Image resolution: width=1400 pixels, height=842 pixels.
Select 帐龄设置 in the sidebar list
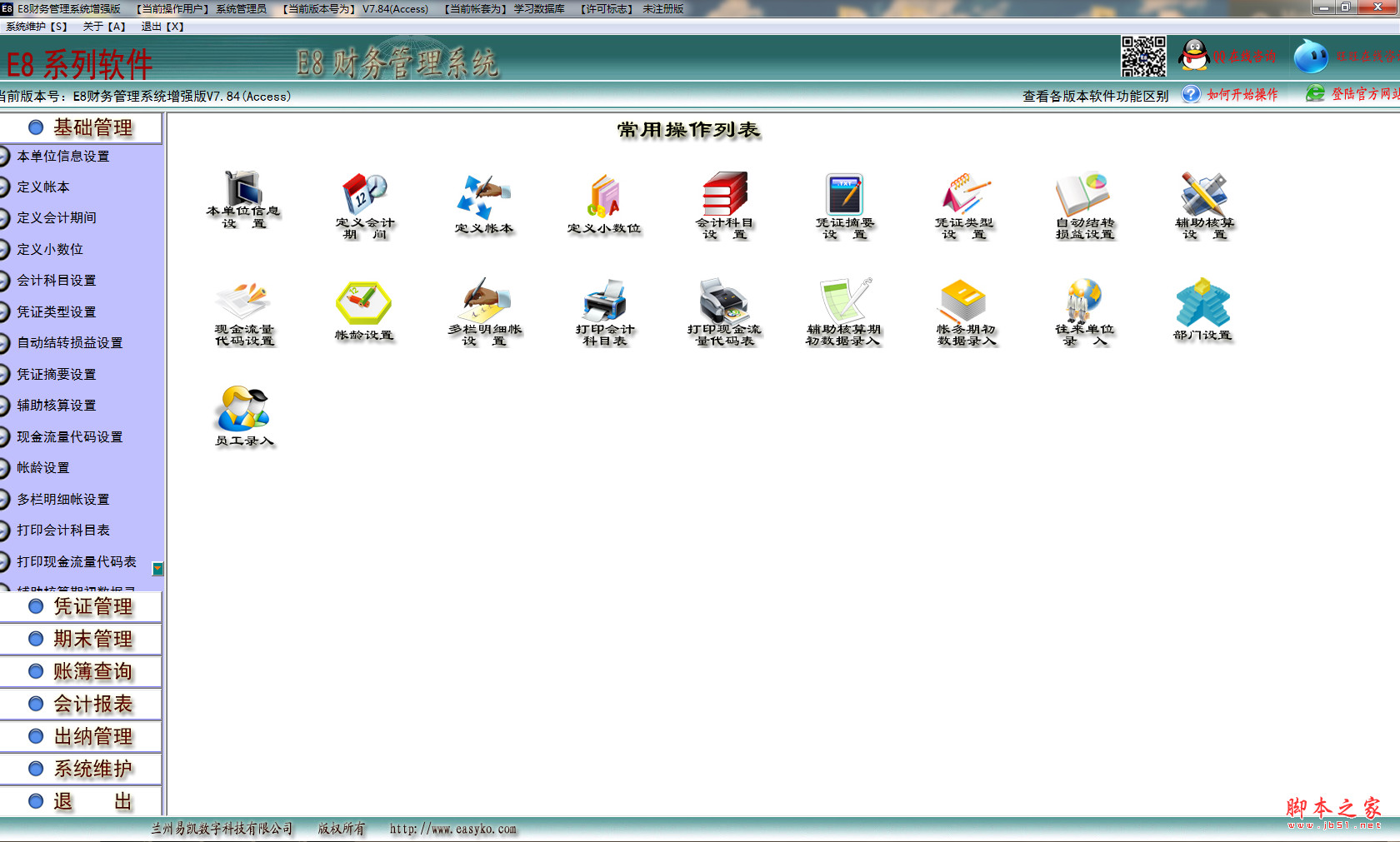tap(43, 468)
